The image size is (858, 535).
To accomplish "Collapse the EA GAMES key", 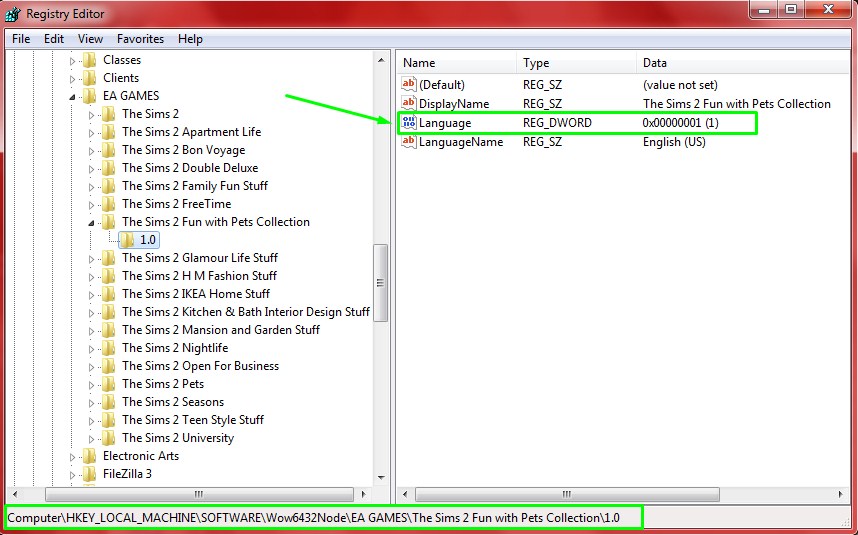I will (72, 97).
